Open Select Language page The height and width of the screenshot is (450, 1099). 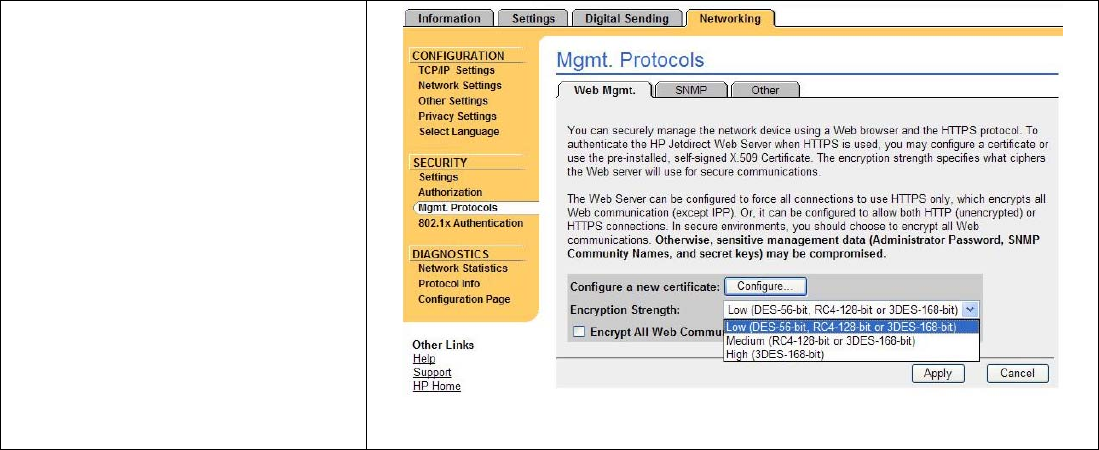[x=459, y=132]
